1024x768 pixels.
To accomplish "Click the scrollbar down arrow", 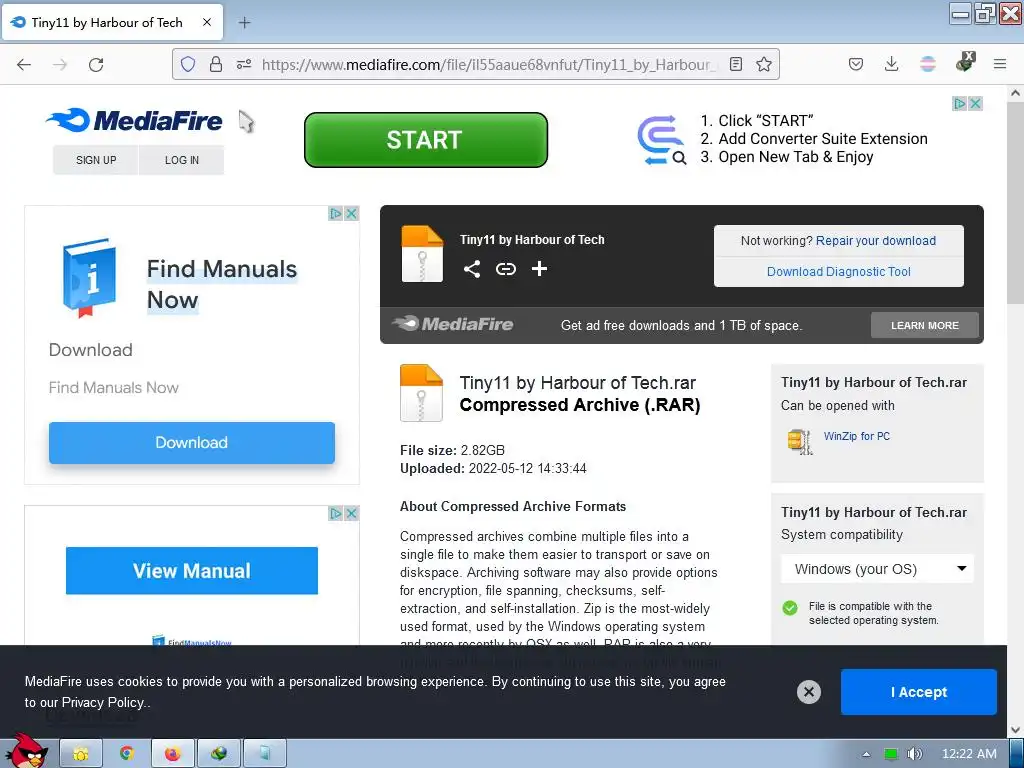I will 1015,729.
